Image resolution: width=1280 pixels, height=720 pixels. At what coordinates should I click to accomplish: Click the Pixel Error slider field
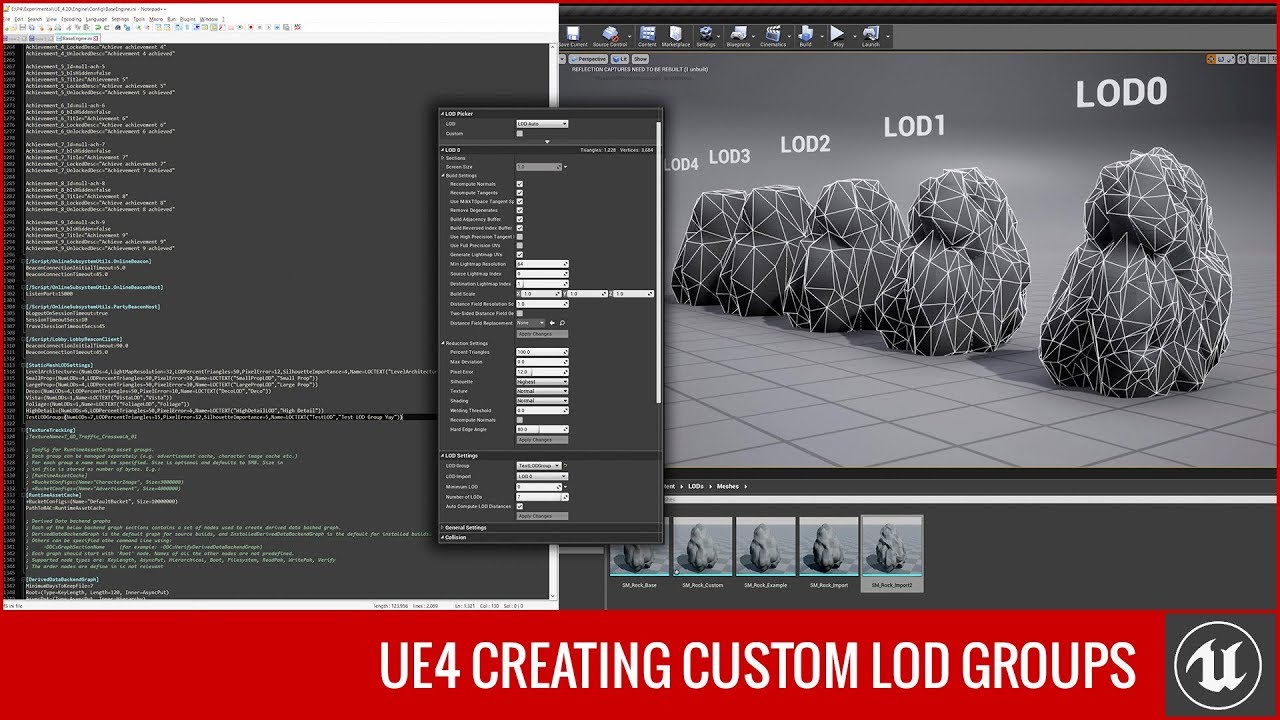point(542,372)
